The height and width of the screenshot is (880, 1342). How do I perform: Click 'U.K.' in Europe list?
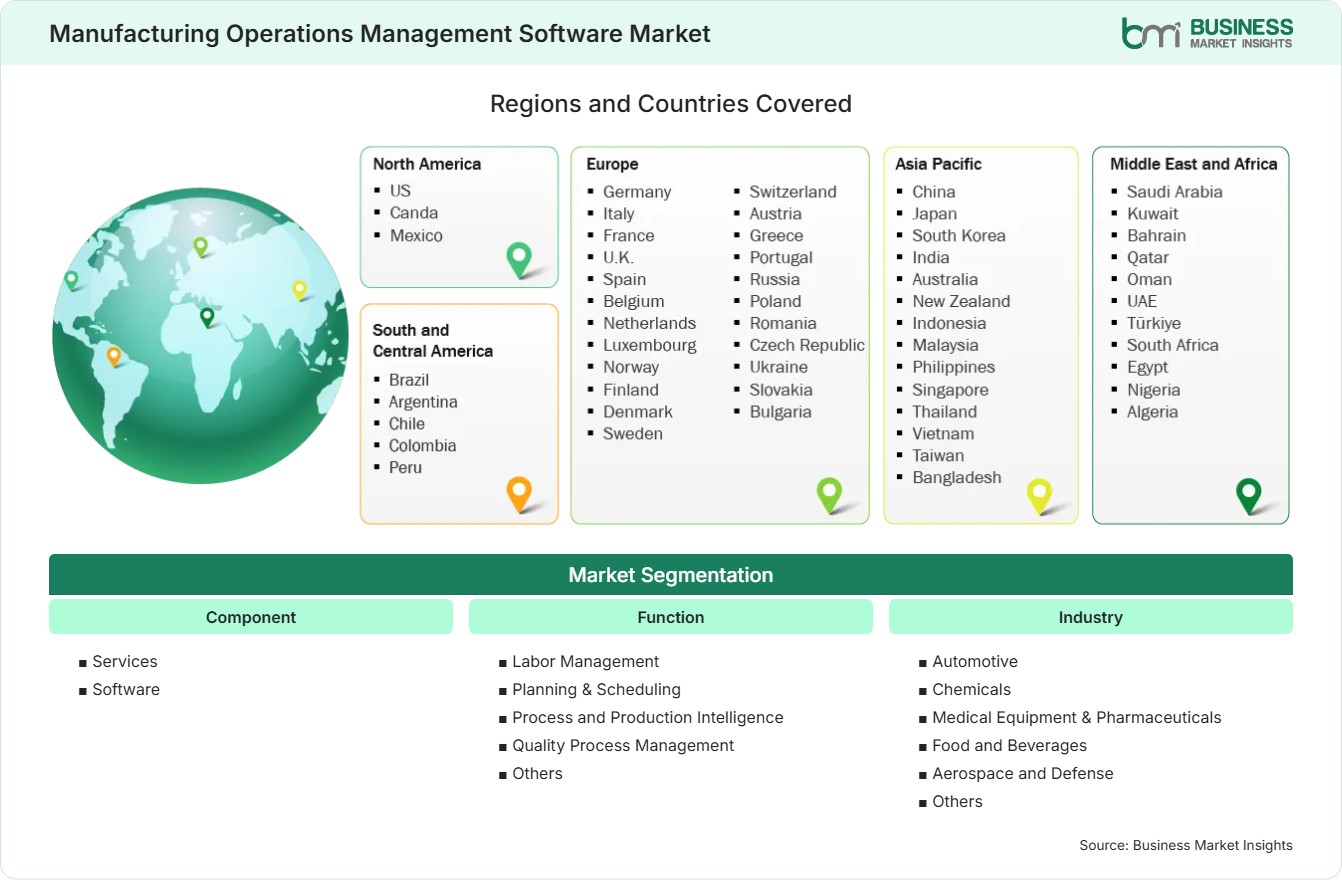click(x=618, y=257)
